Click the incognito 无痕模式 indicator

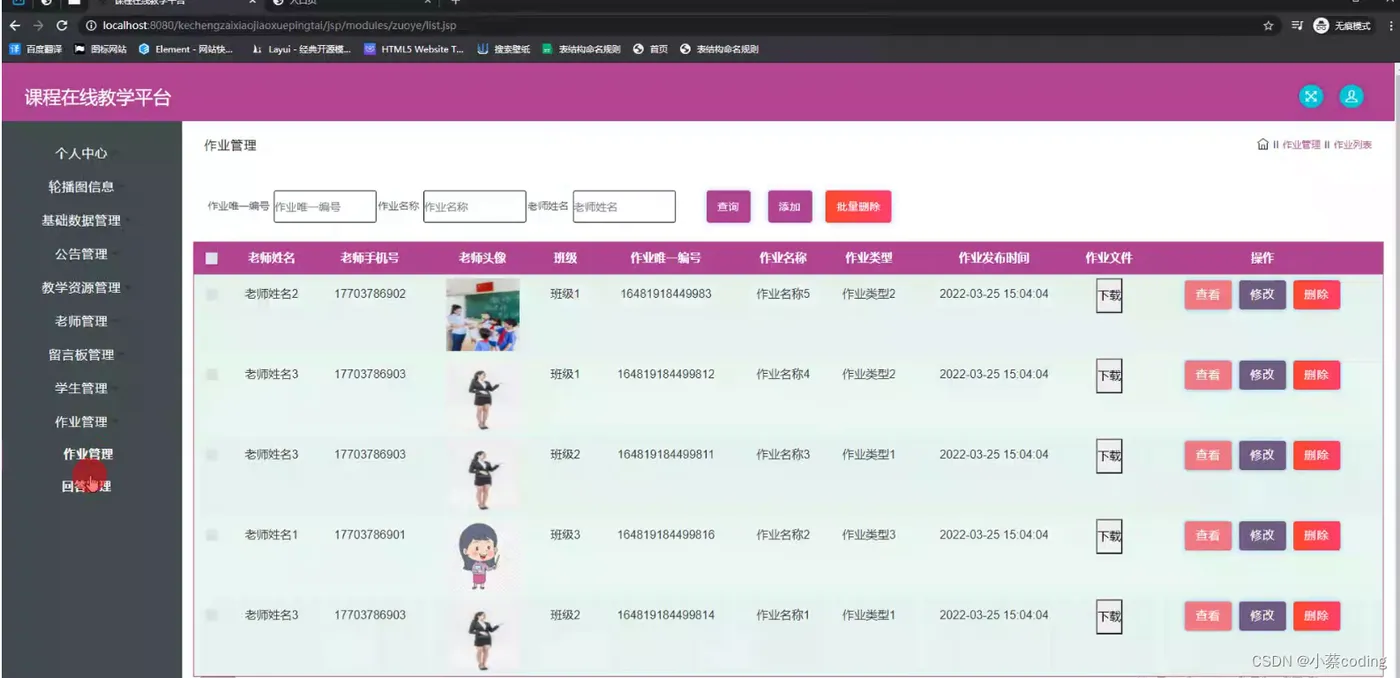pyautogui.click(x=1342, y=25)
